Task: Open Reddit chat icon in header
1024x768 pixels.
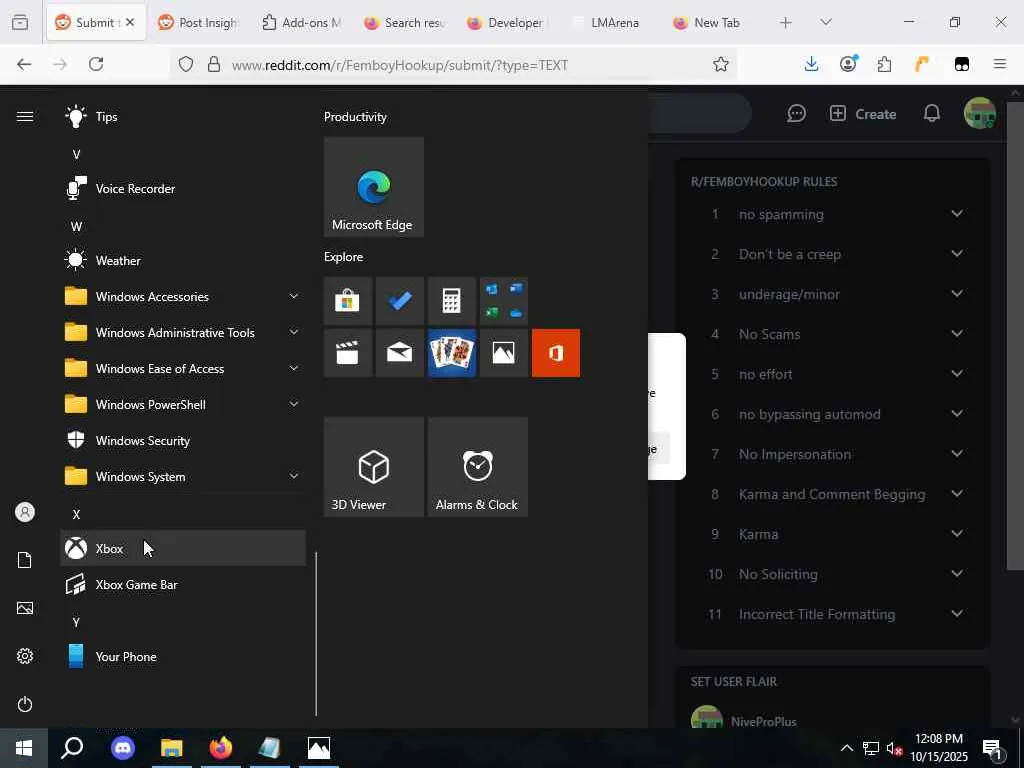Action: (796, 114)
